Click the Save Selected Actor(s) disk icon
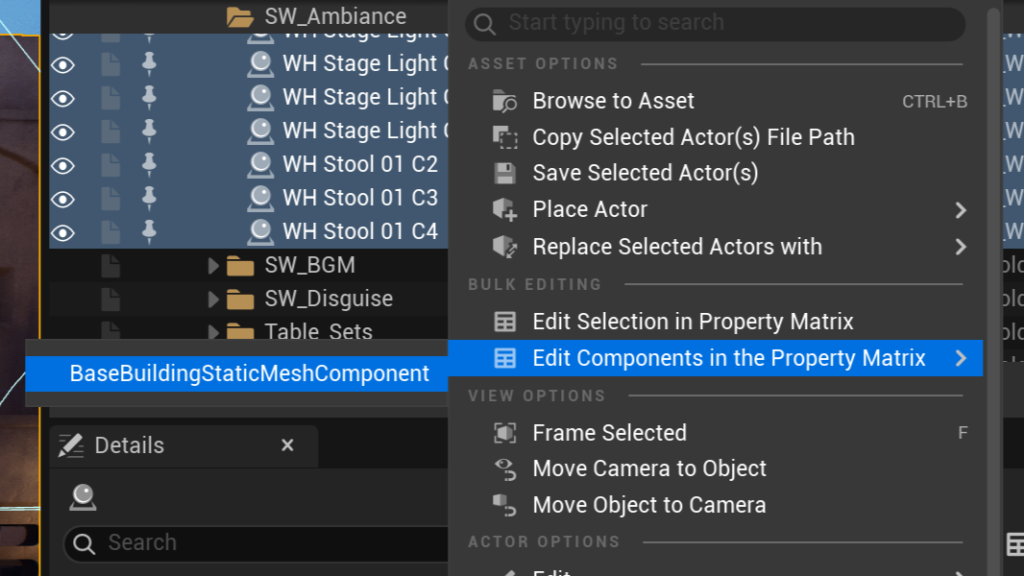The height and width of the screenshot is (576, 1024). 506,173
